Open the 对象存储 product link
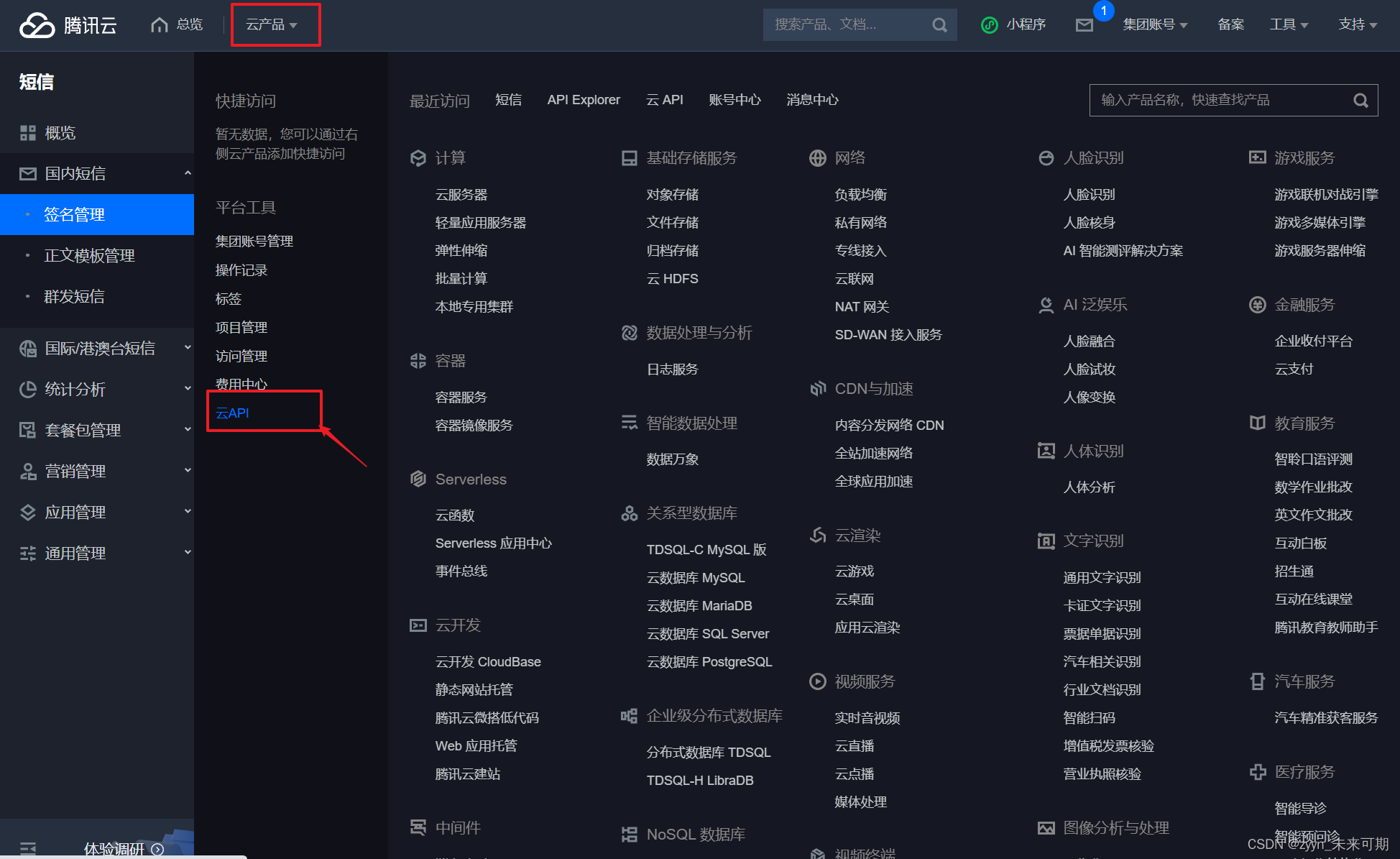The height and width of the screenshot is (859, 1400). click(673, 195)
